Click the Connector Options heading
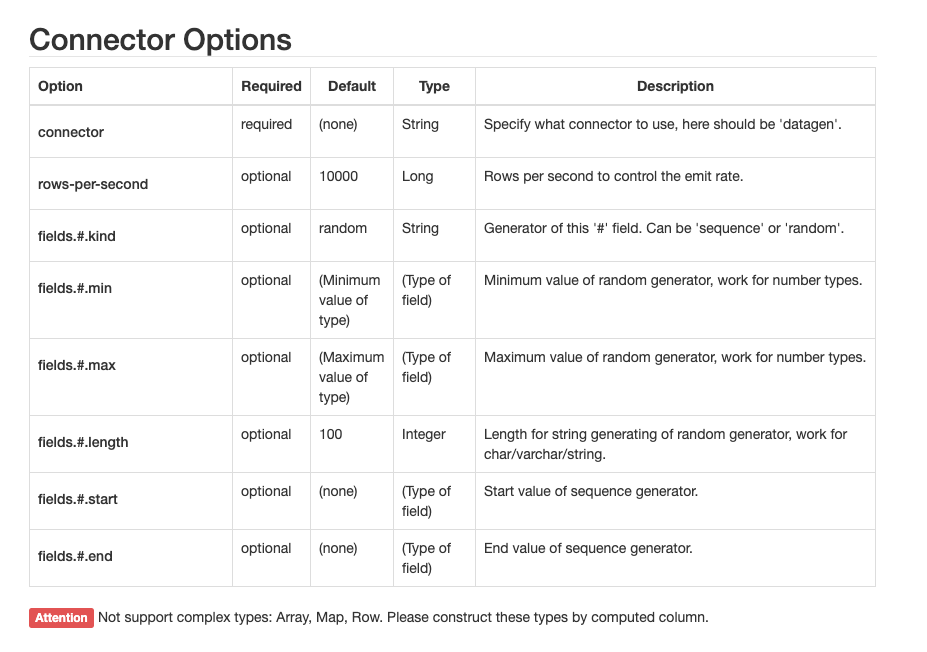This screenshot has width=927, height=652. pyautogui.click(x=160, y=39)
